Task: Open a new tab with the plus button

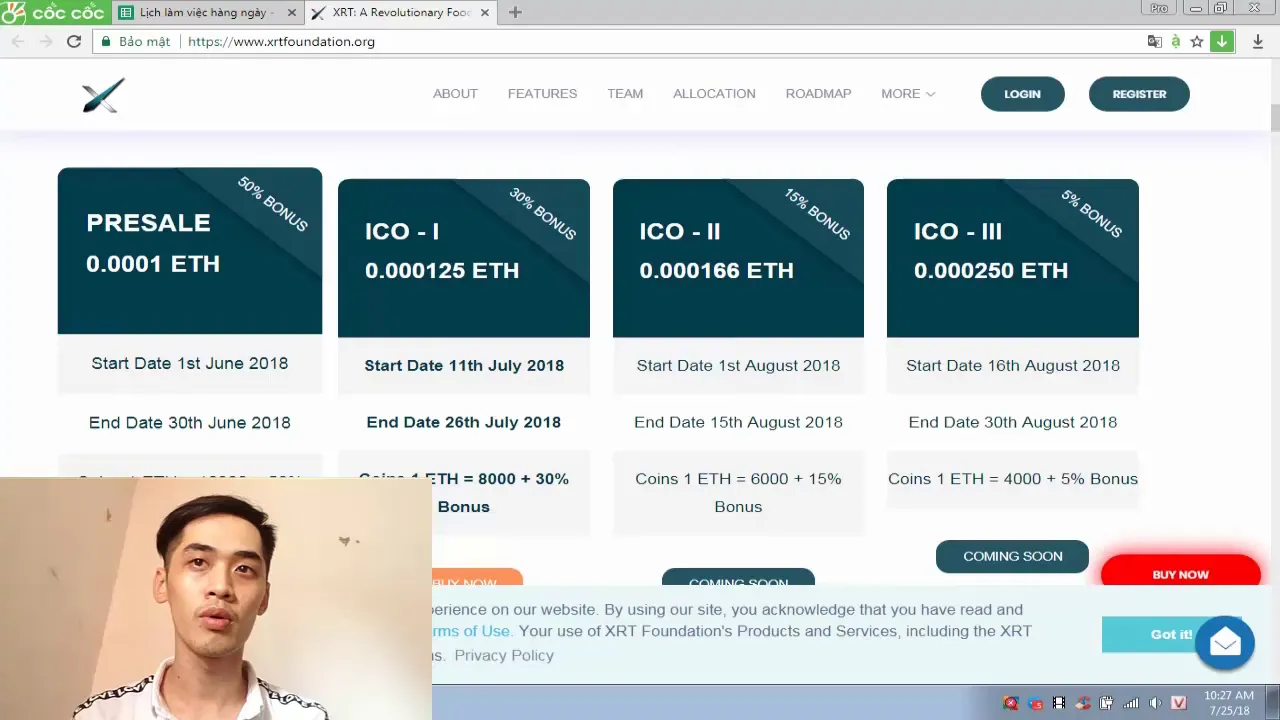Action: [x=515, y=13]
